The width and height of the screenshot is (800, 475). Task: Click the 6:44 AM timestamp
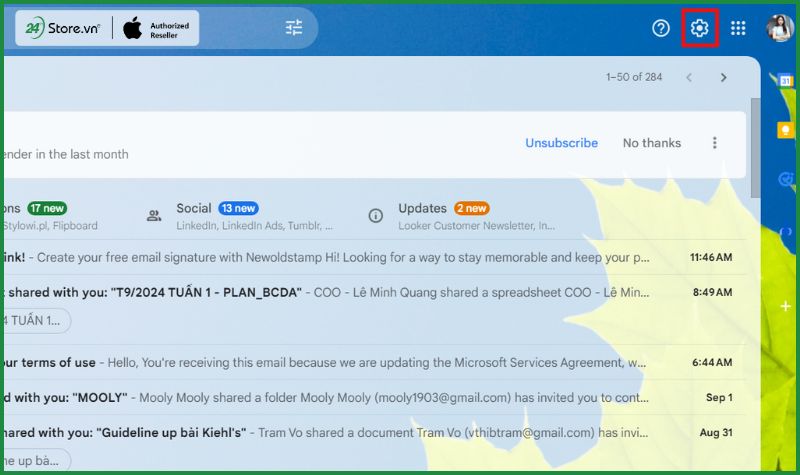coord(712,362)
